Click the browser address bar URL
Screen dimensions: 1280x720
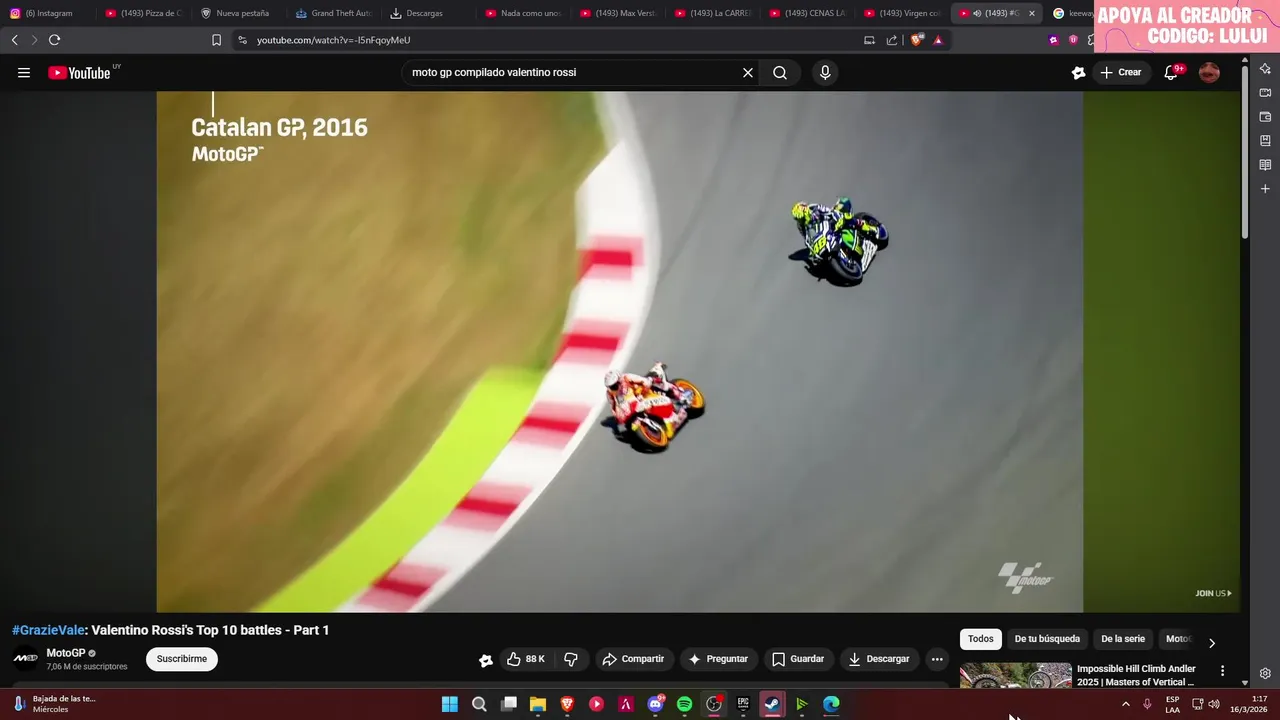333,40
